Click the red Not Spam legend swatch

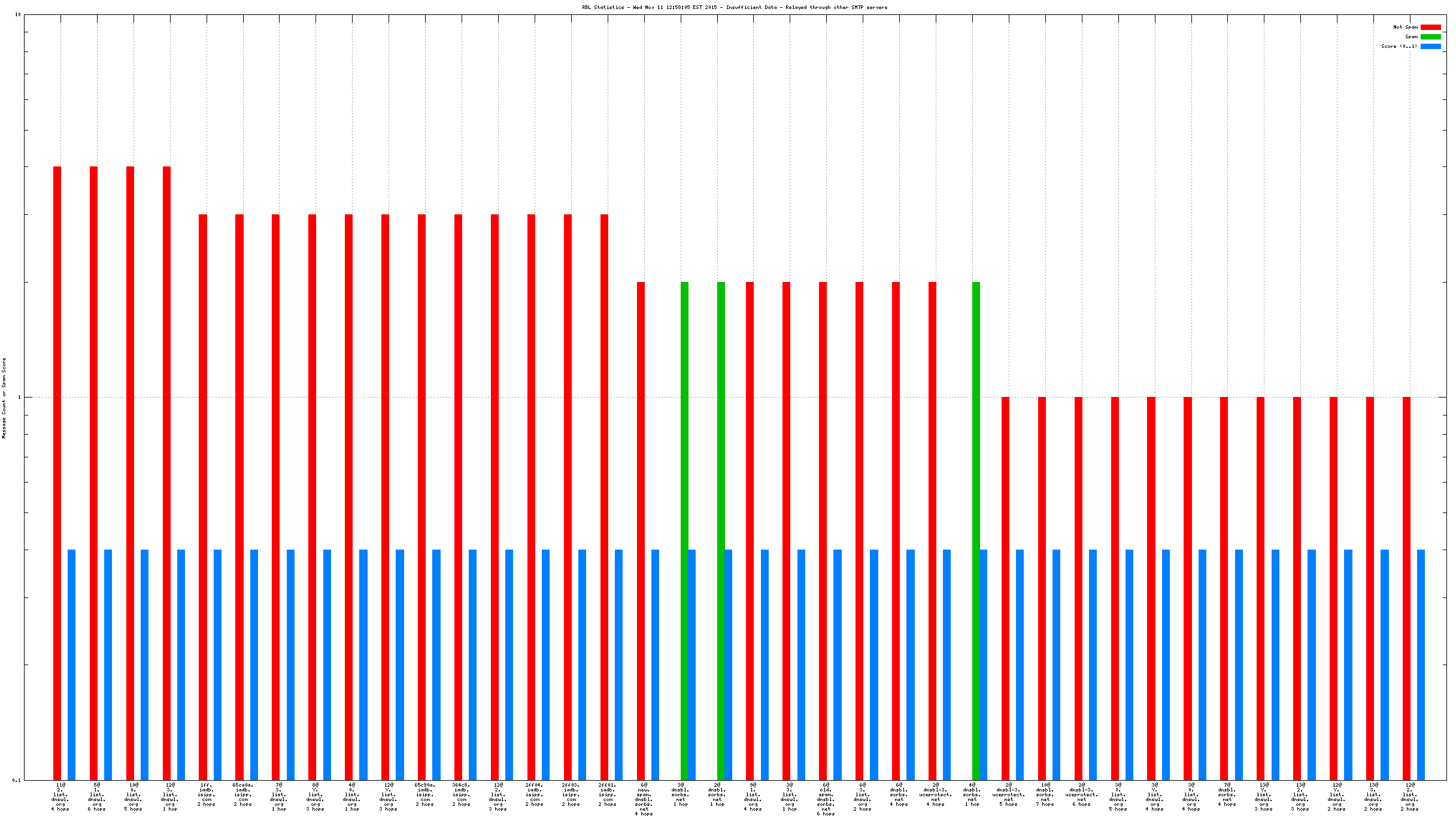[x=1430, y=28]
